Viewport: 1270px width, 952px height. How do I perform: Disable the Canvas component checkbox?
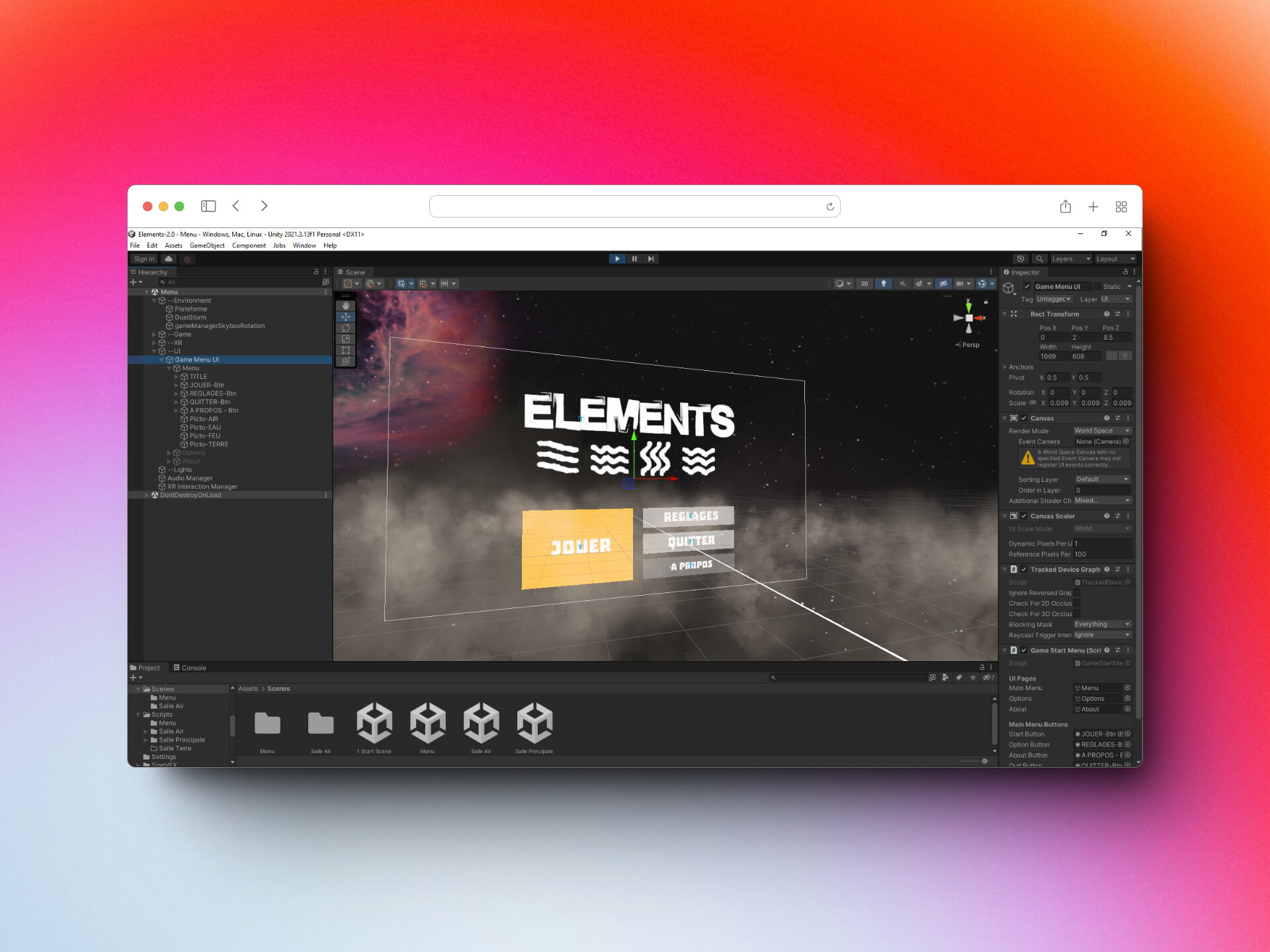[x=1024, y=418]
